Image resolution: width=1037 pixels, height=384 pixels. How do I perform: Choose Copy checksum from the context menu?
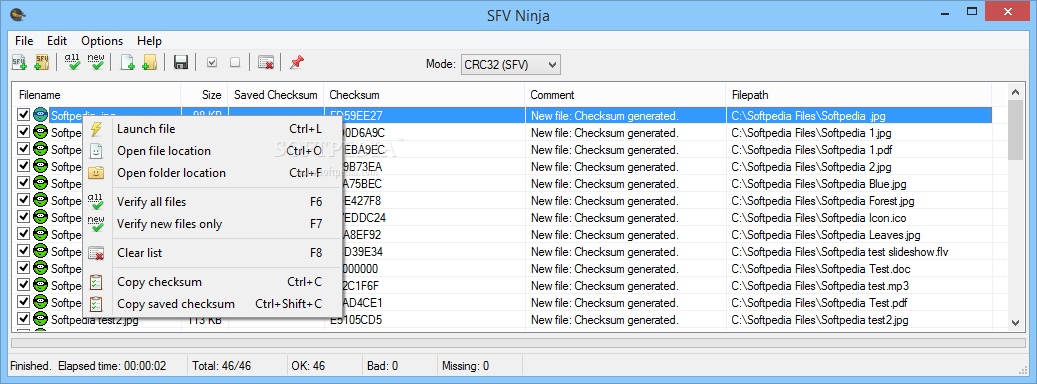pyautogui.click(x=212, y=282)
